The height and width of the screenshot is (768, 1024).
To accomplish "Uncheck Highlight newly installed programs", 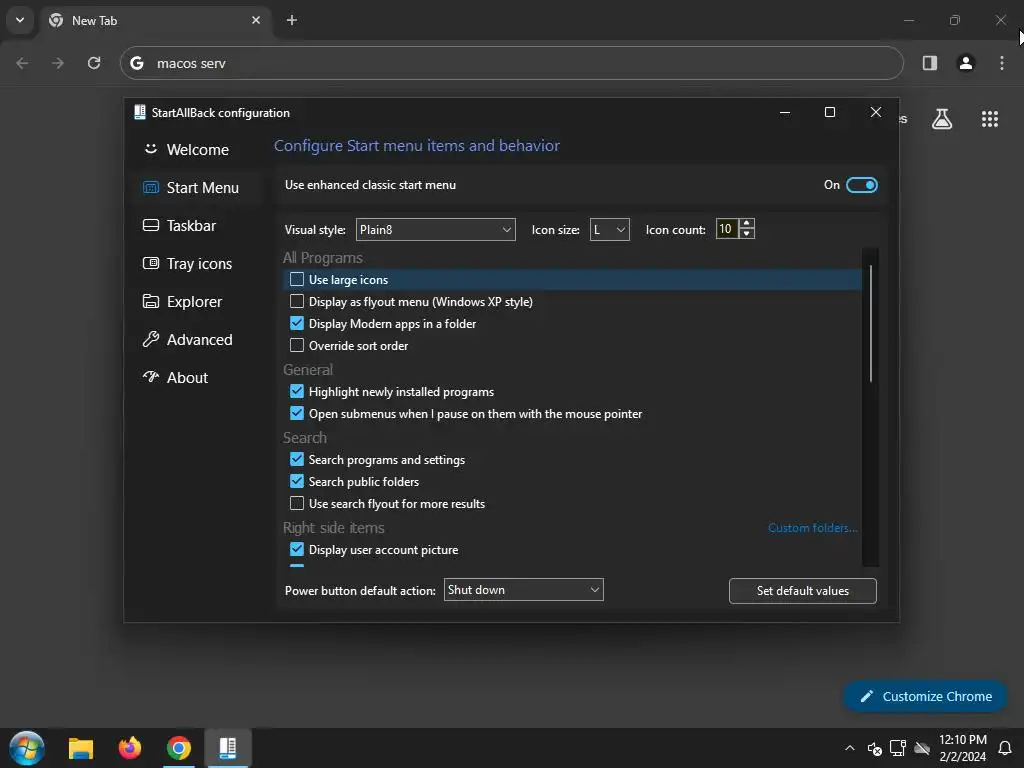I will 296,391.
